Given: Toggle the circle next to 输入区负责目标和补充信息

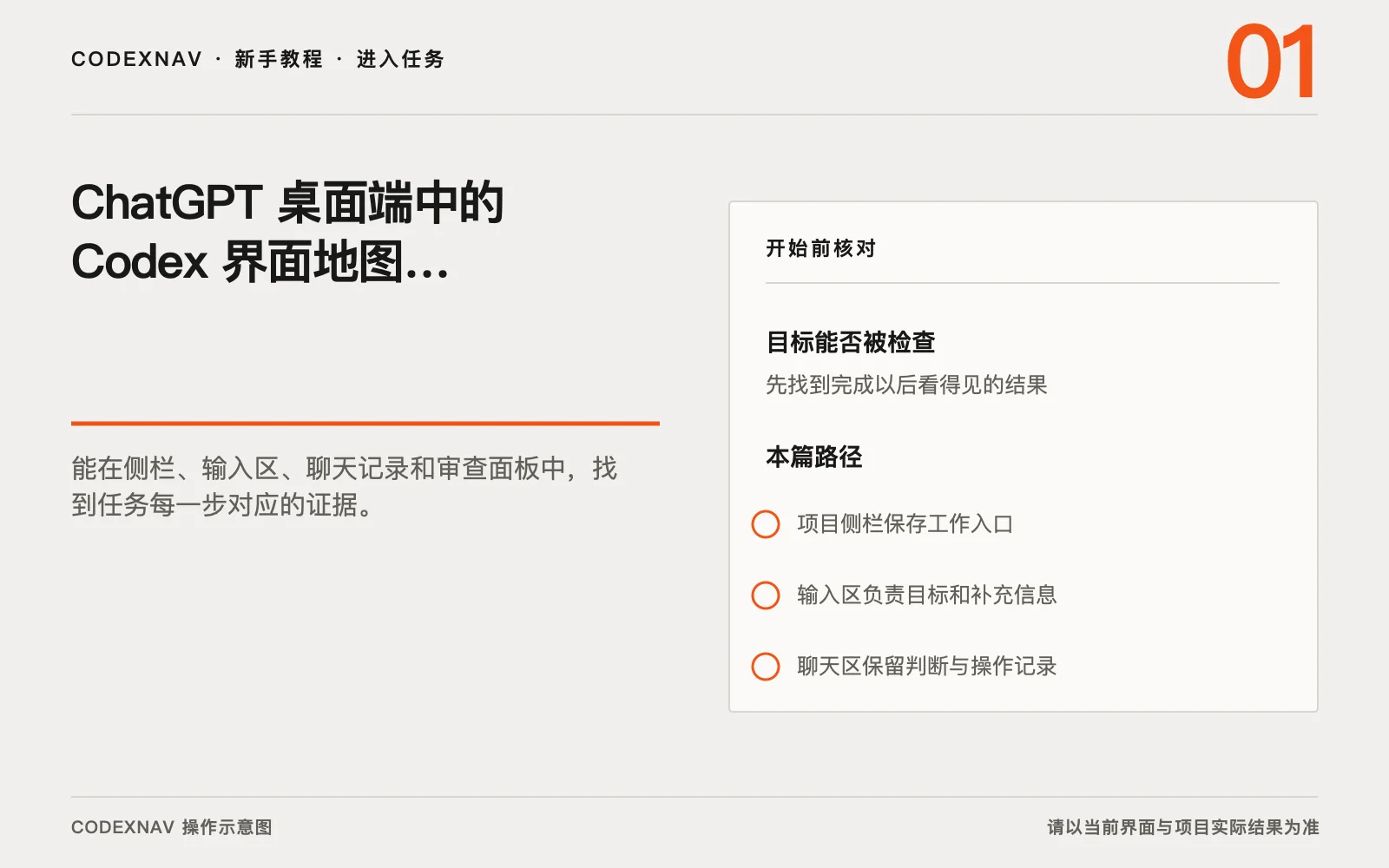Looking at the screenshot, I should tap(766, 595).
